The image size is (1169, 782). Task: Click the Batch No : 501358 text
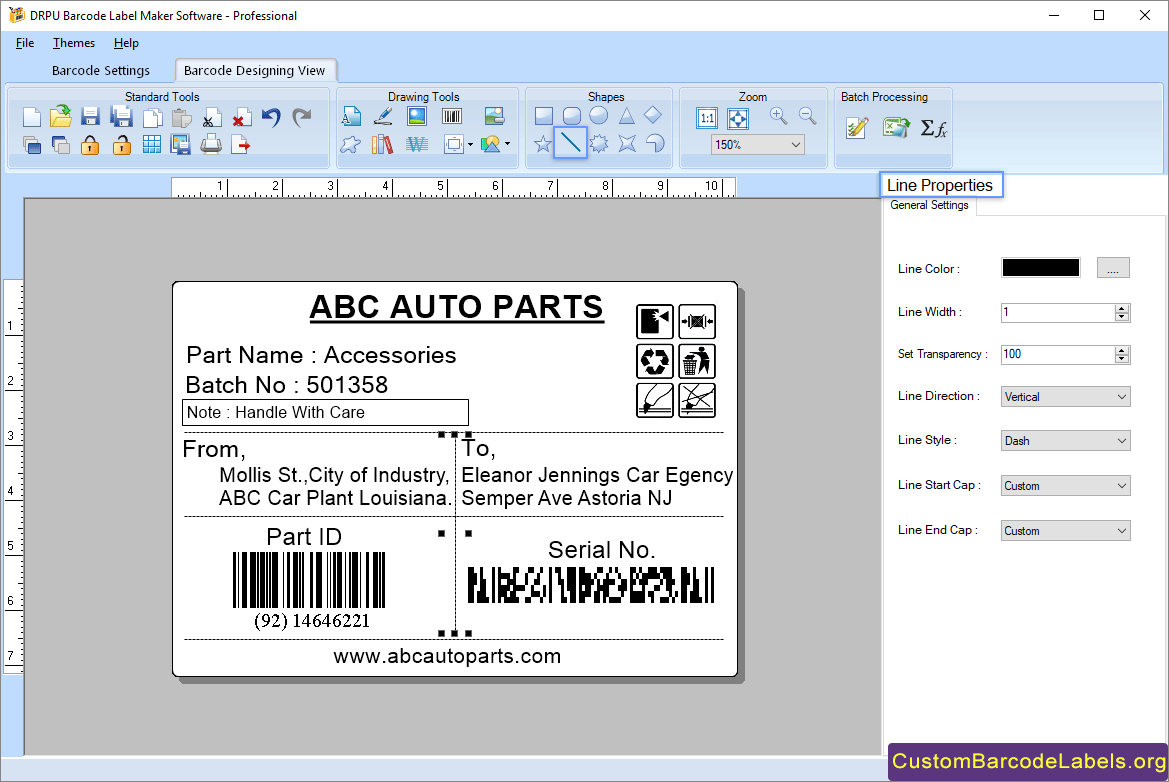point(286,385)
